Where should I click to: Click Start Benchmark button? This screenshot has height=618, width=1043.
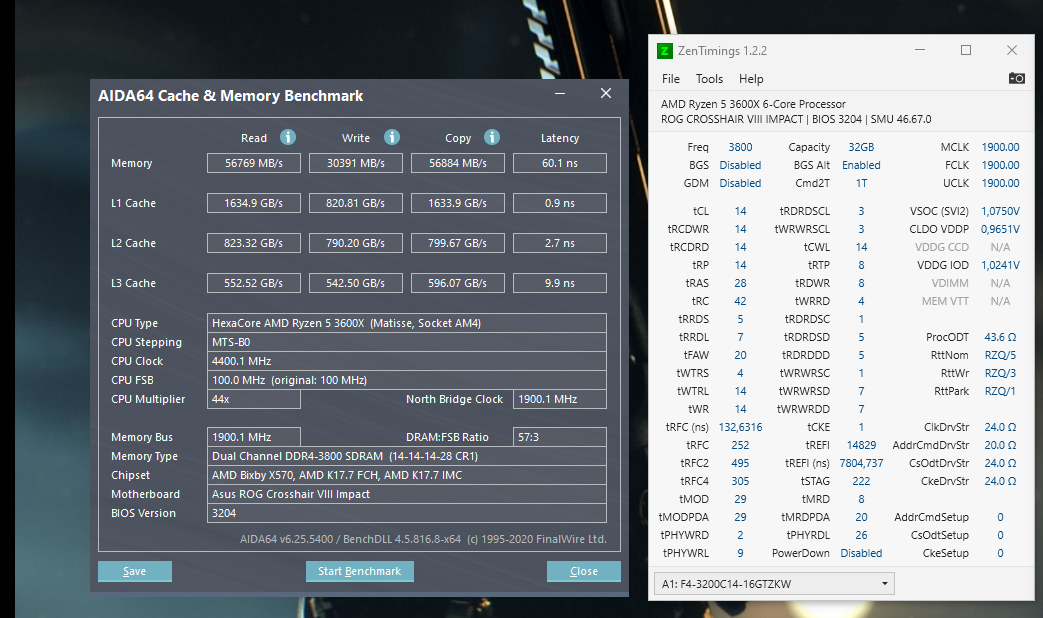[359, 571]
